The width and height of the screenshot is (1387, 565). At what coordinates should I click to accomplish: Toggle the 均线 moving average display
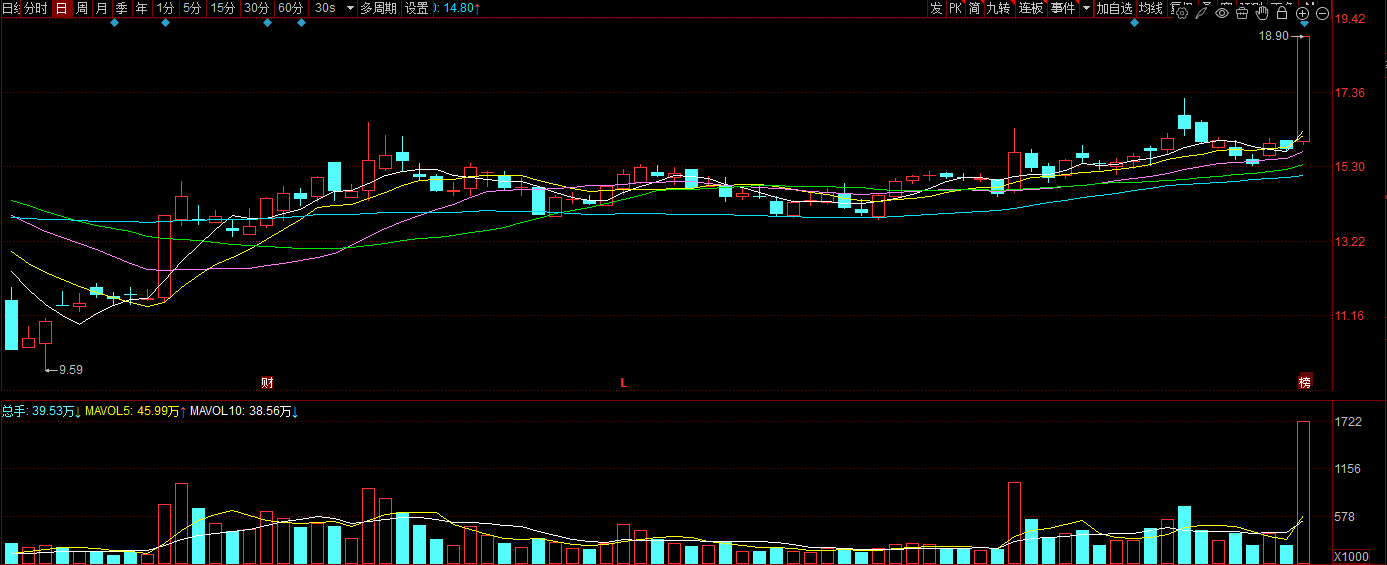click(x=1151, y=8)
